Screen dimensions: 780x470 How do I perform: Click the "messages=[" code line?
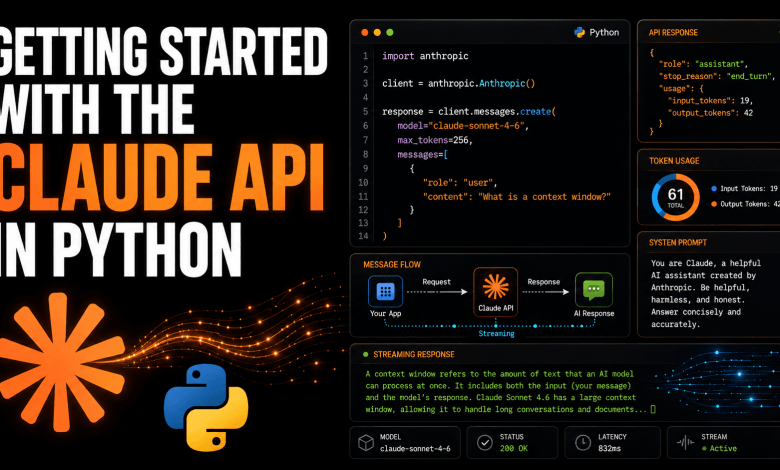[x=422, y=155]
